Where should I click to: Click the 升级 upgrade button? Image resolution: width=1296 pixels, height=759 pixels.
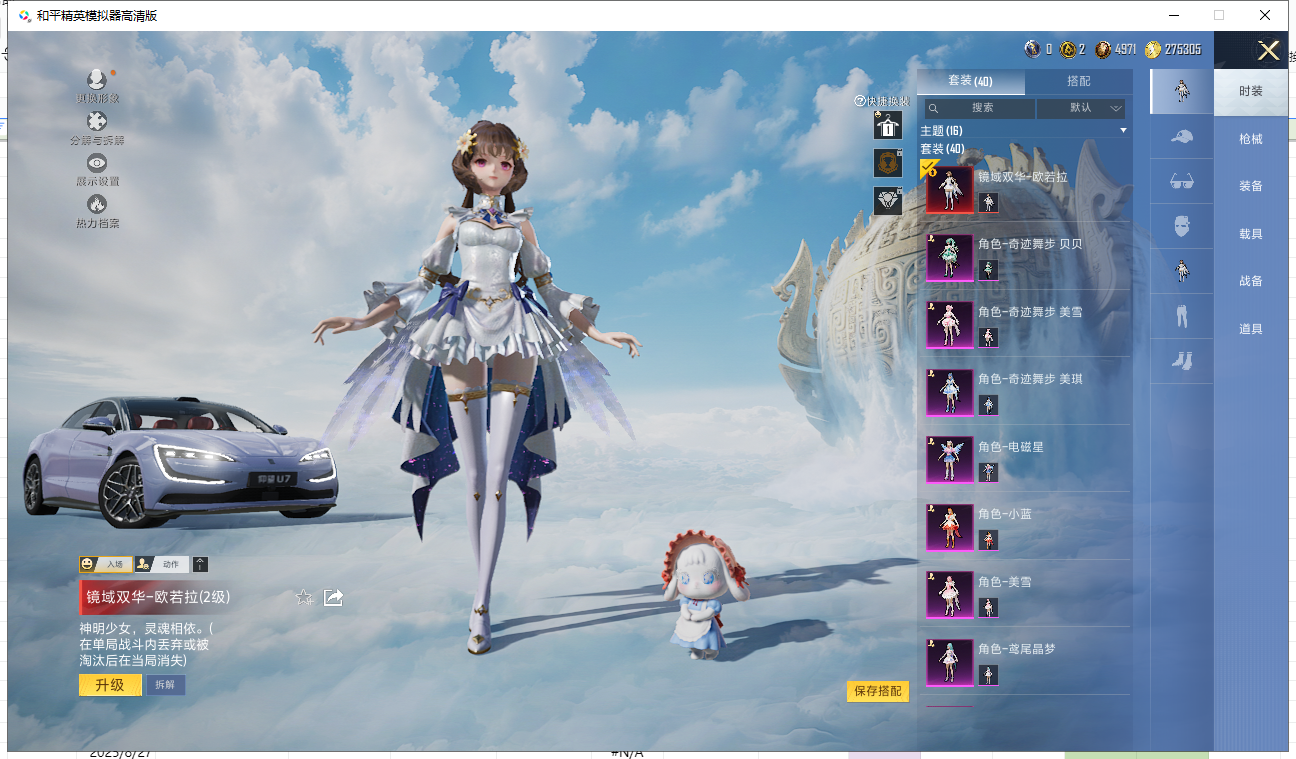point(110,685)
